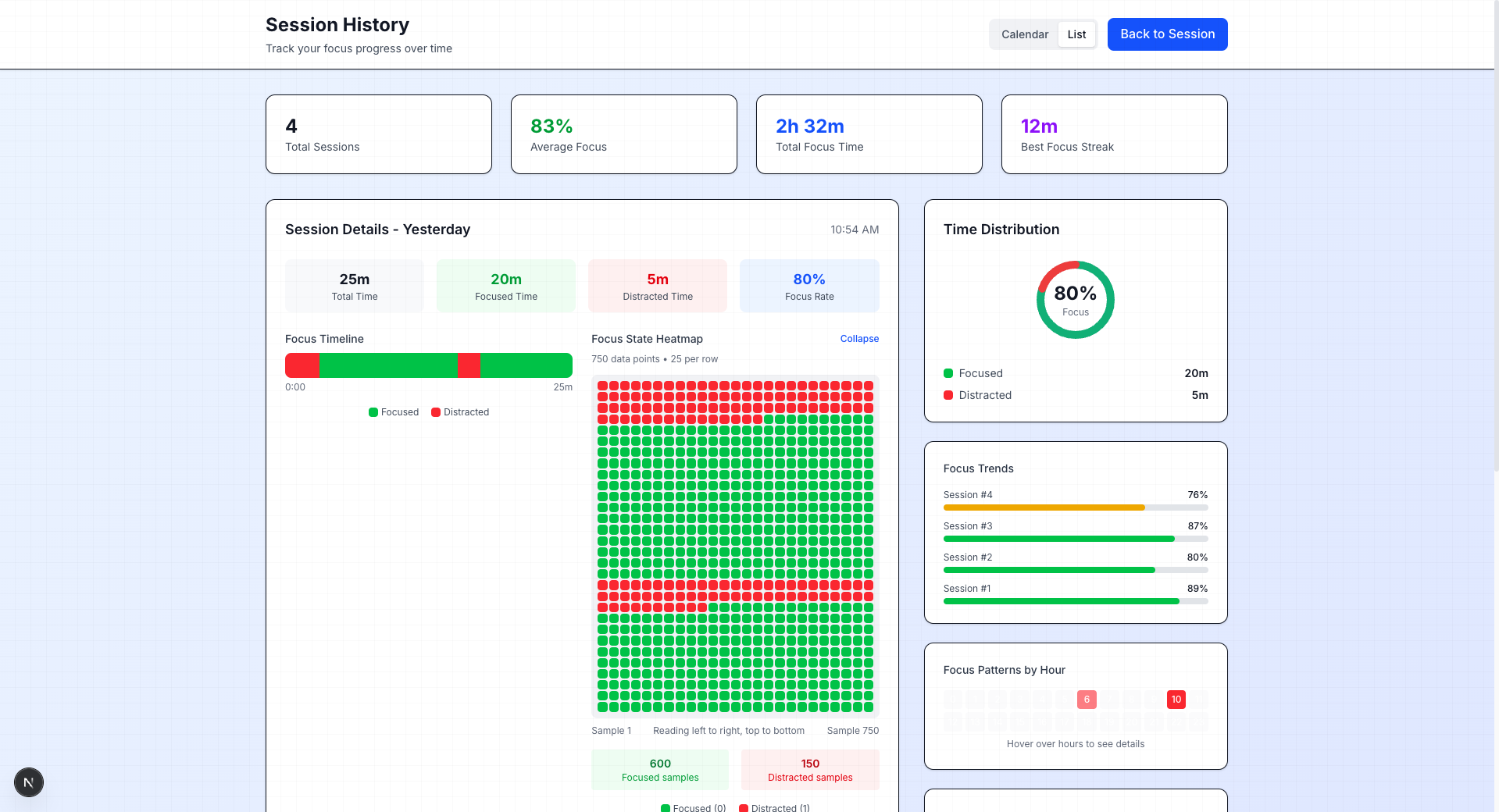The image size is (1499, 812).
Task: Open the Next.js dev tools badge
Action: (x=29, y=782)
